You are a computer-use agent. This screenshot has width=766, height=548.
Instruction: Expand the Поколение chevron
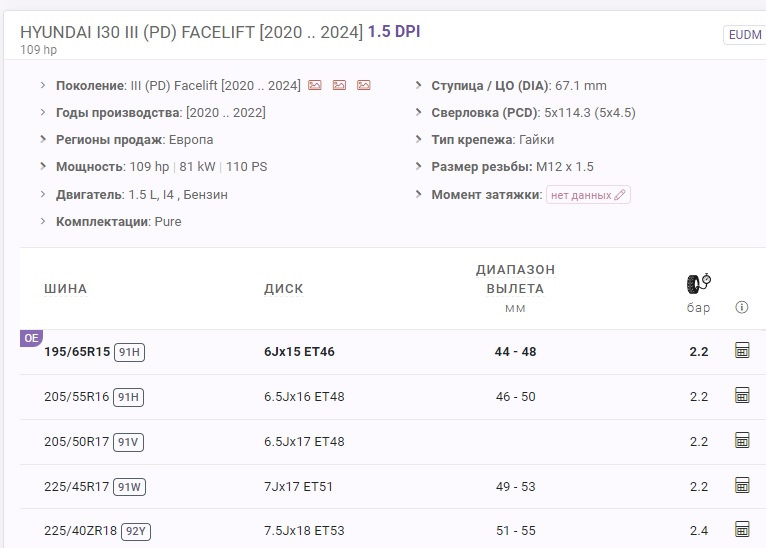[x=43, y=85]
